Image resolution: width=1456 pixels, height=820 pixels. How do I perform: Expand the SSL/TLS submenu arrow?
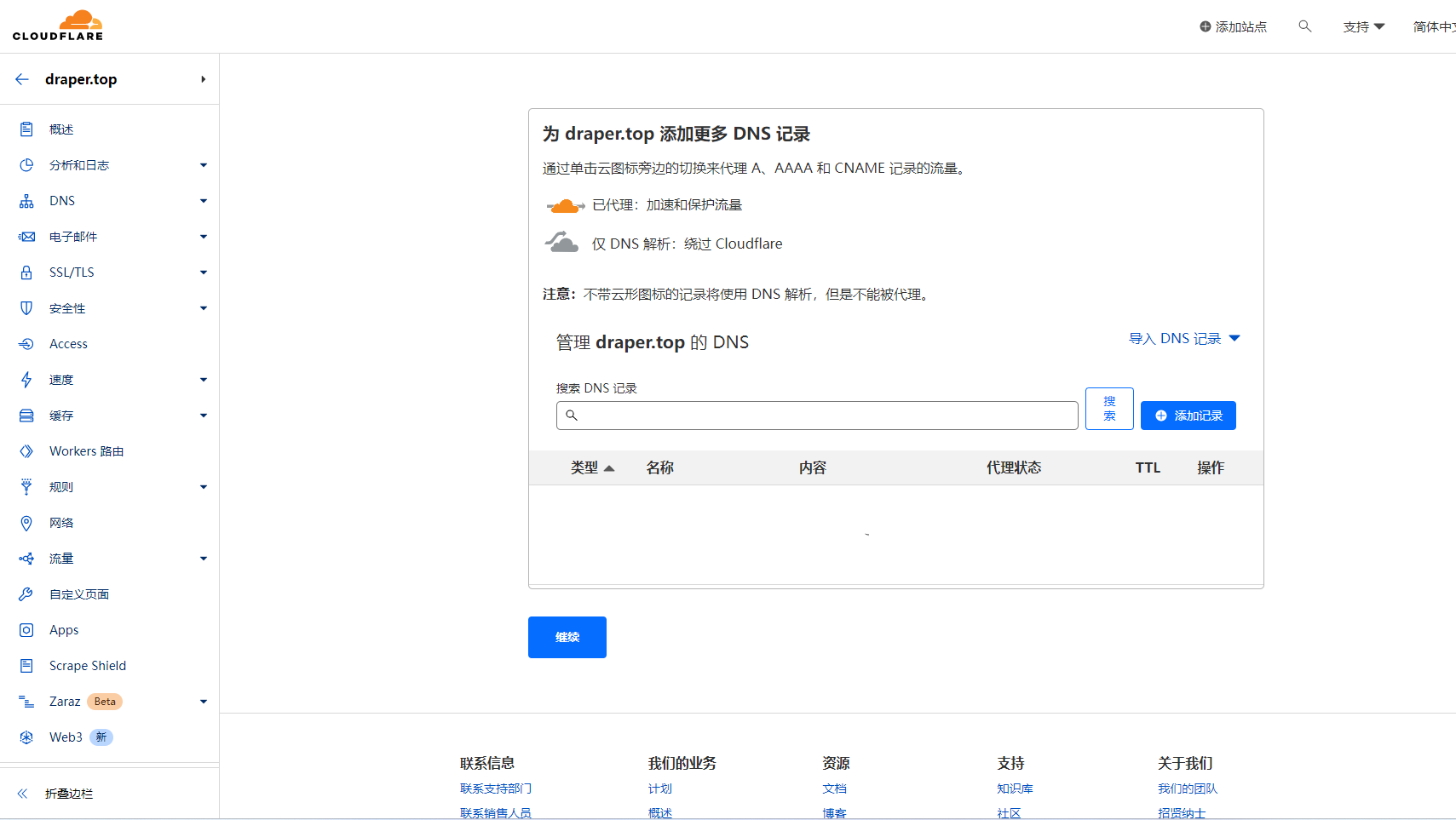(x=204, y=272)
